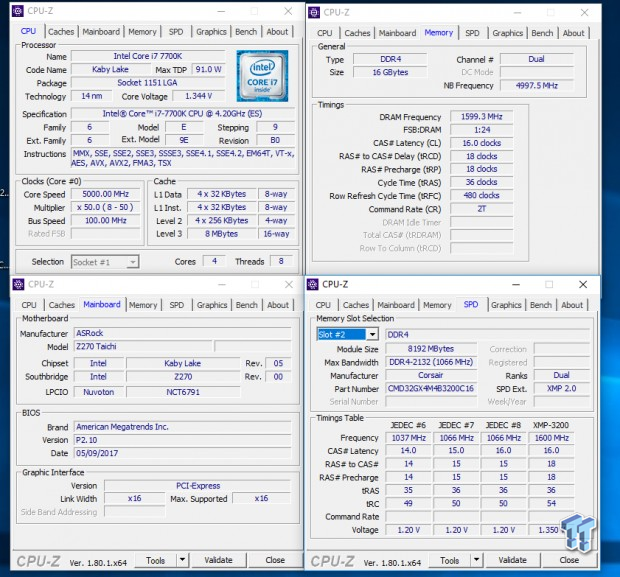Click the 1599.3 MHz DRAM Frequency value
Image resolution: width=620 pixels, height=577 pixels.
482,117
